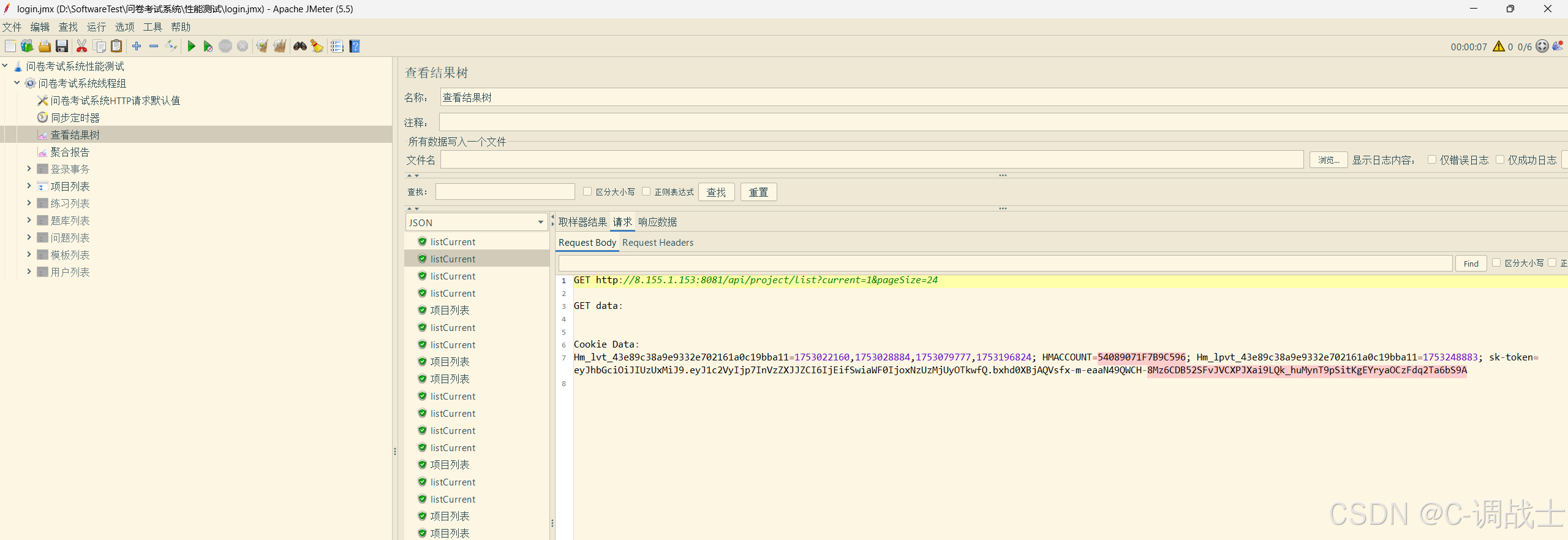
Task: Collapse the 问卷考试系统性能测试 root node
Action: [x=5, y=66]
